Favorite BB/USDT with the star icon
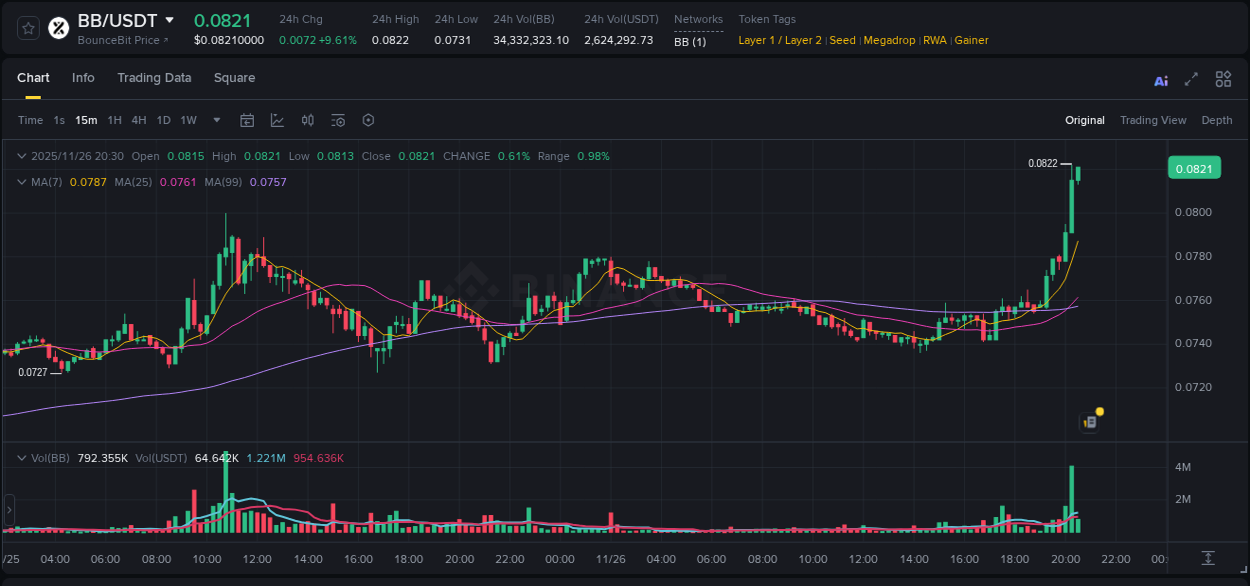Viewport: 1250px width, 586px height. point(27,27)
